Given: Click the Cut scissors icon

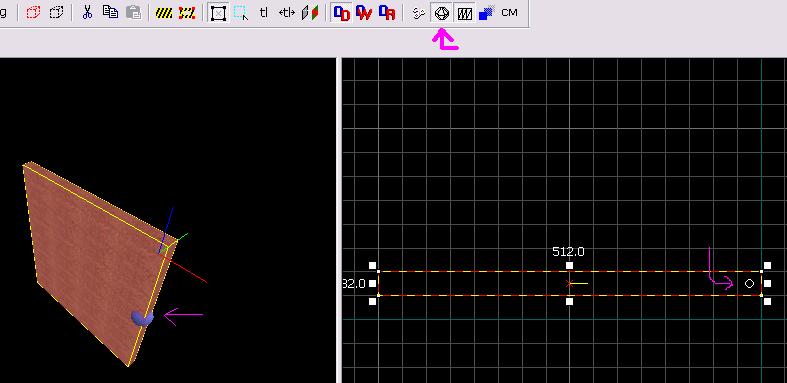Looking at the screenshot, I should click(x=87, y=13).
